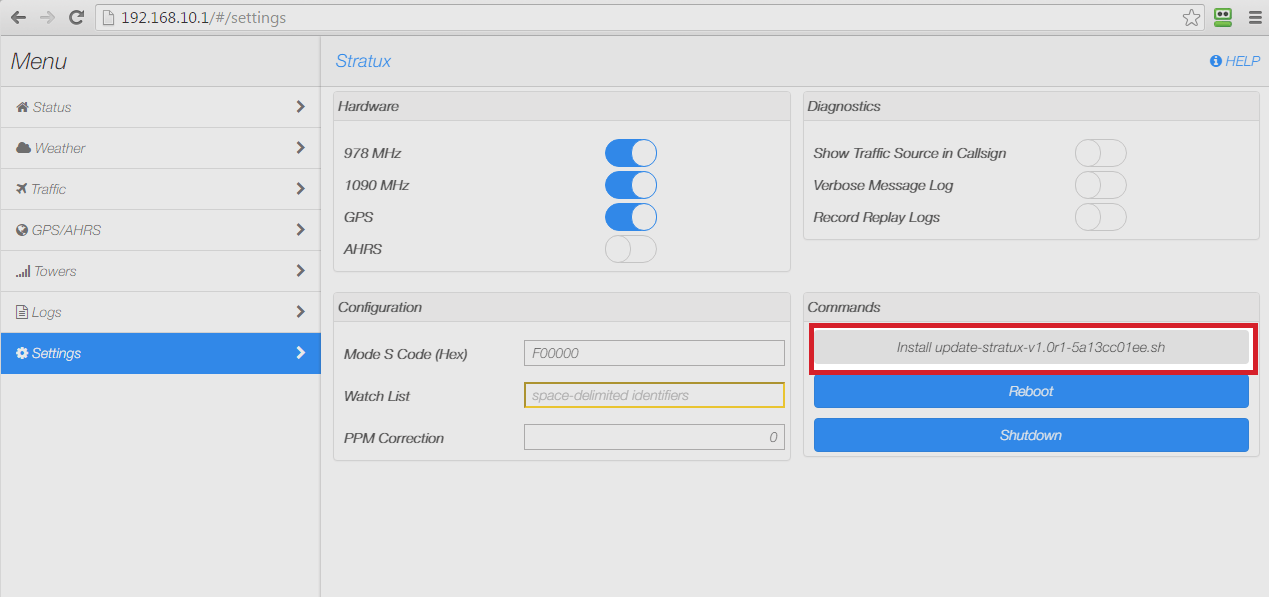Enable Record Replay Logs switch
1269x597 pixels.
tap(1100, 217)
